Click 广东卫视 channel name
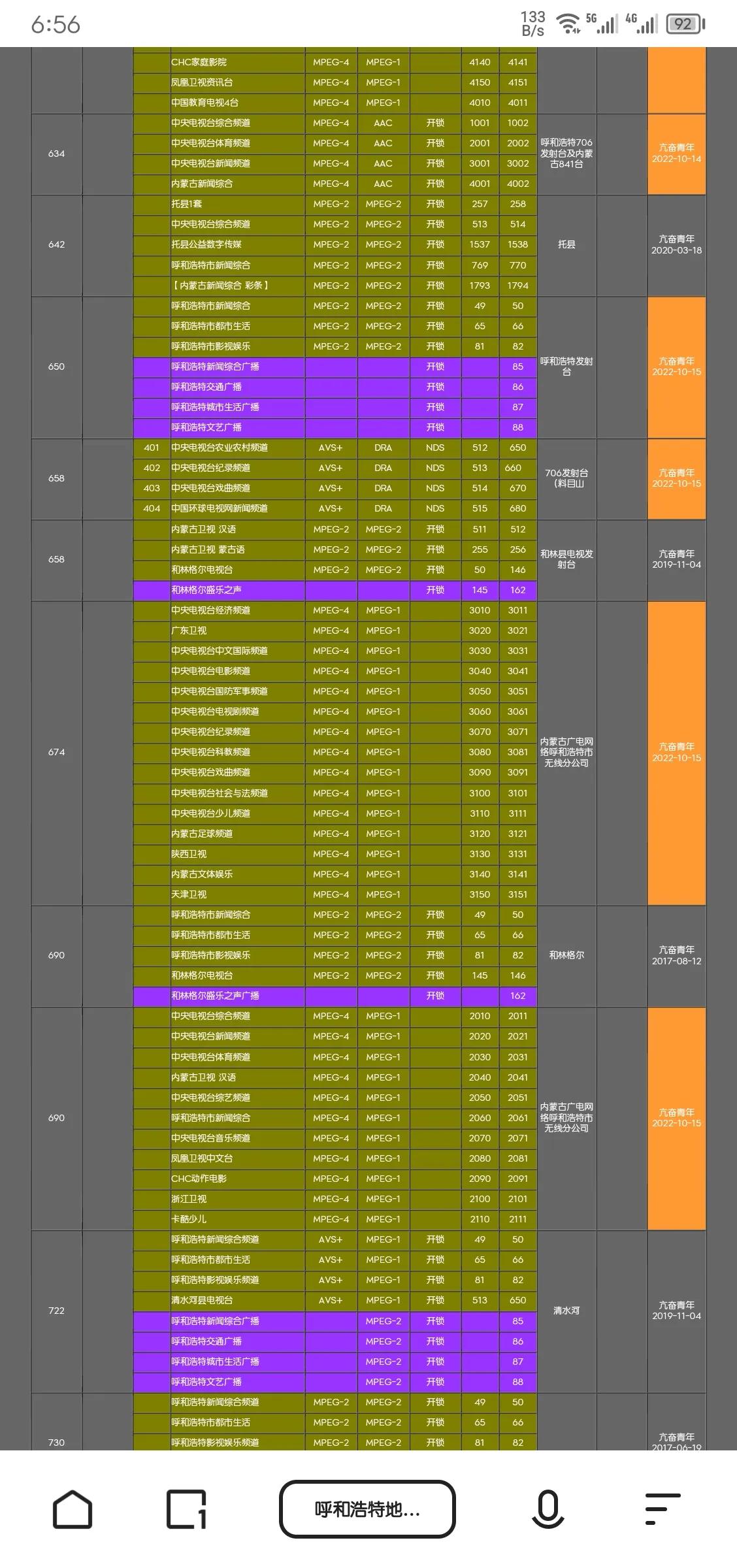737x1568 pixels. [189, 630]
